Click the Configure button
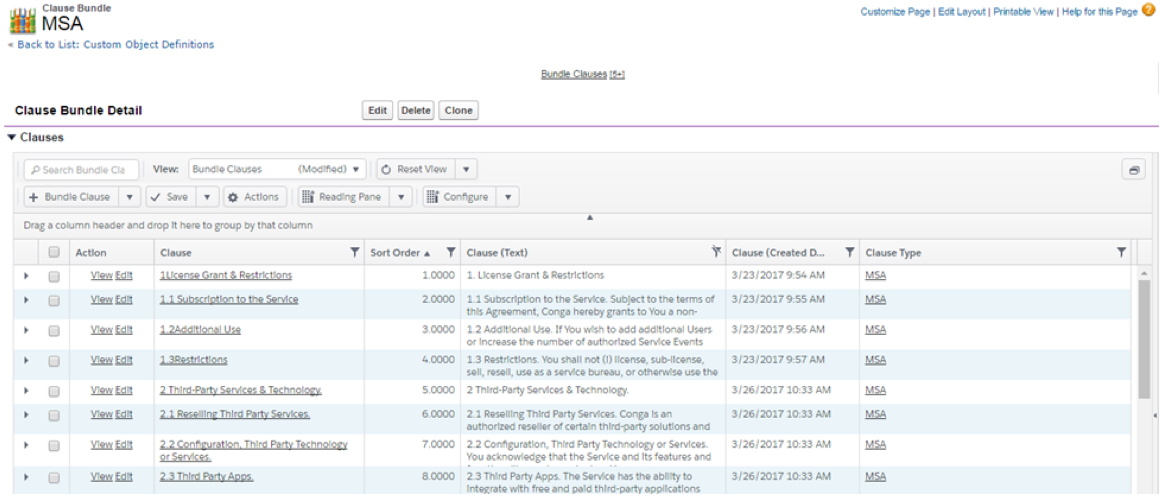Image resolution: width=1170 pixels, height=501 pixels. point(459,197)
